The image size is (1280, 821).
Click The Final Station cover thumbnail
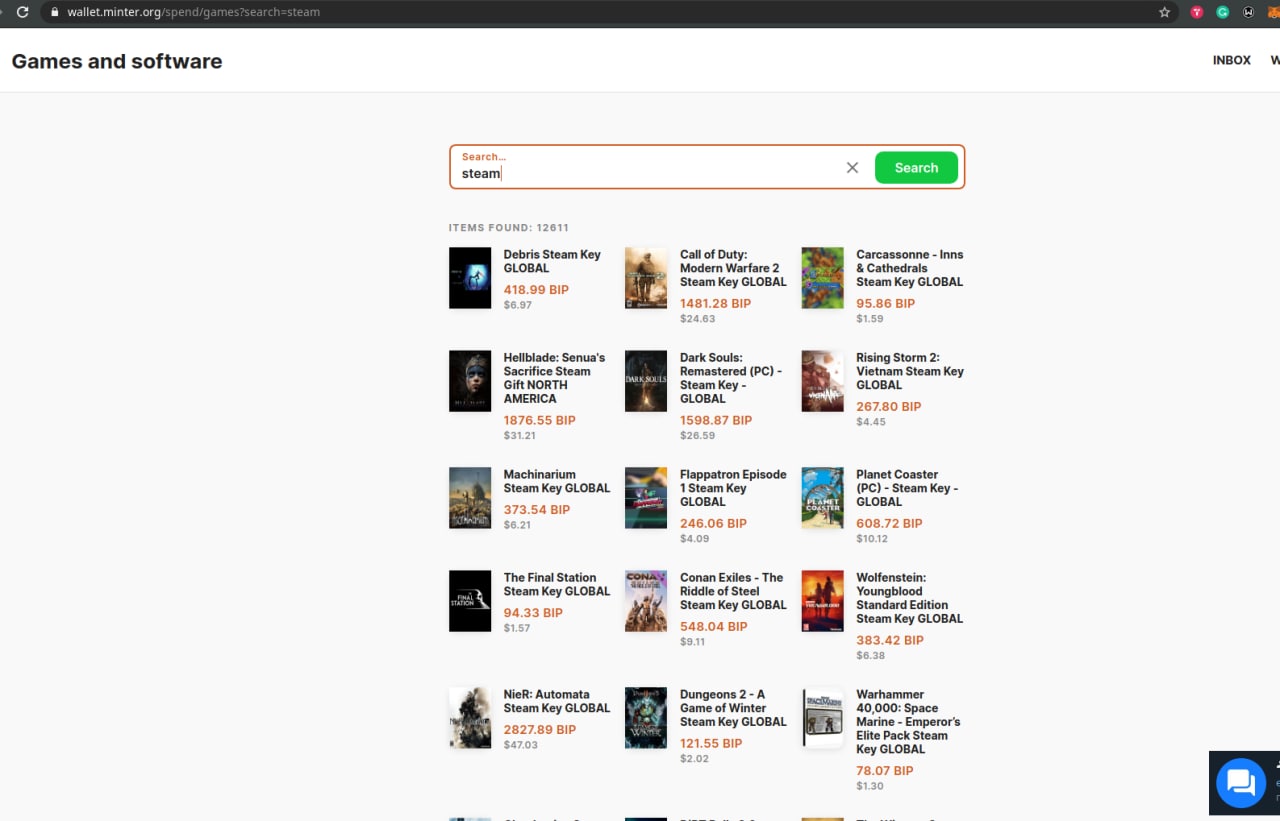click(470, 601)
